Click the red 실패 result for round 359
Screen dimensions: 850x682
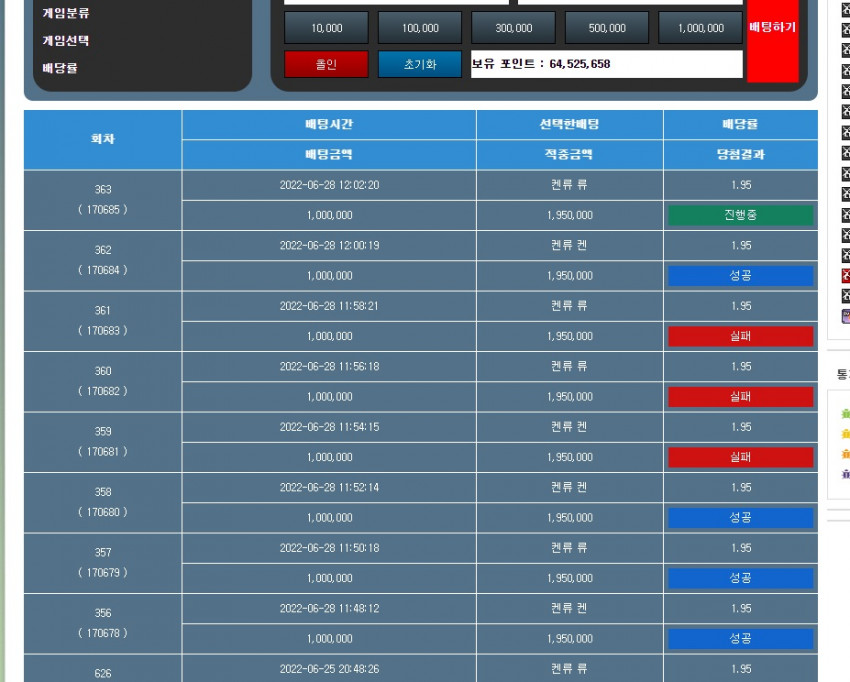(740, 458)
